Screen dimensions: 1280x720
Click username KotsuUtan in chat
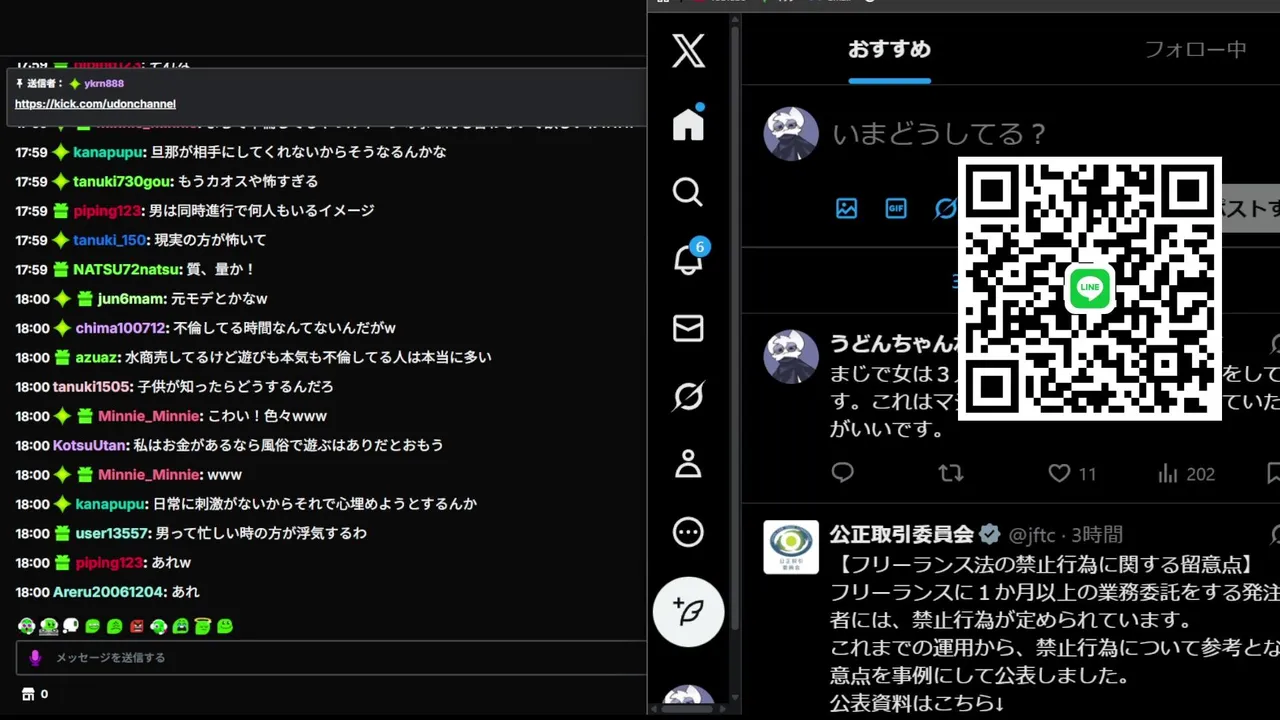click(x=90, y=445)
